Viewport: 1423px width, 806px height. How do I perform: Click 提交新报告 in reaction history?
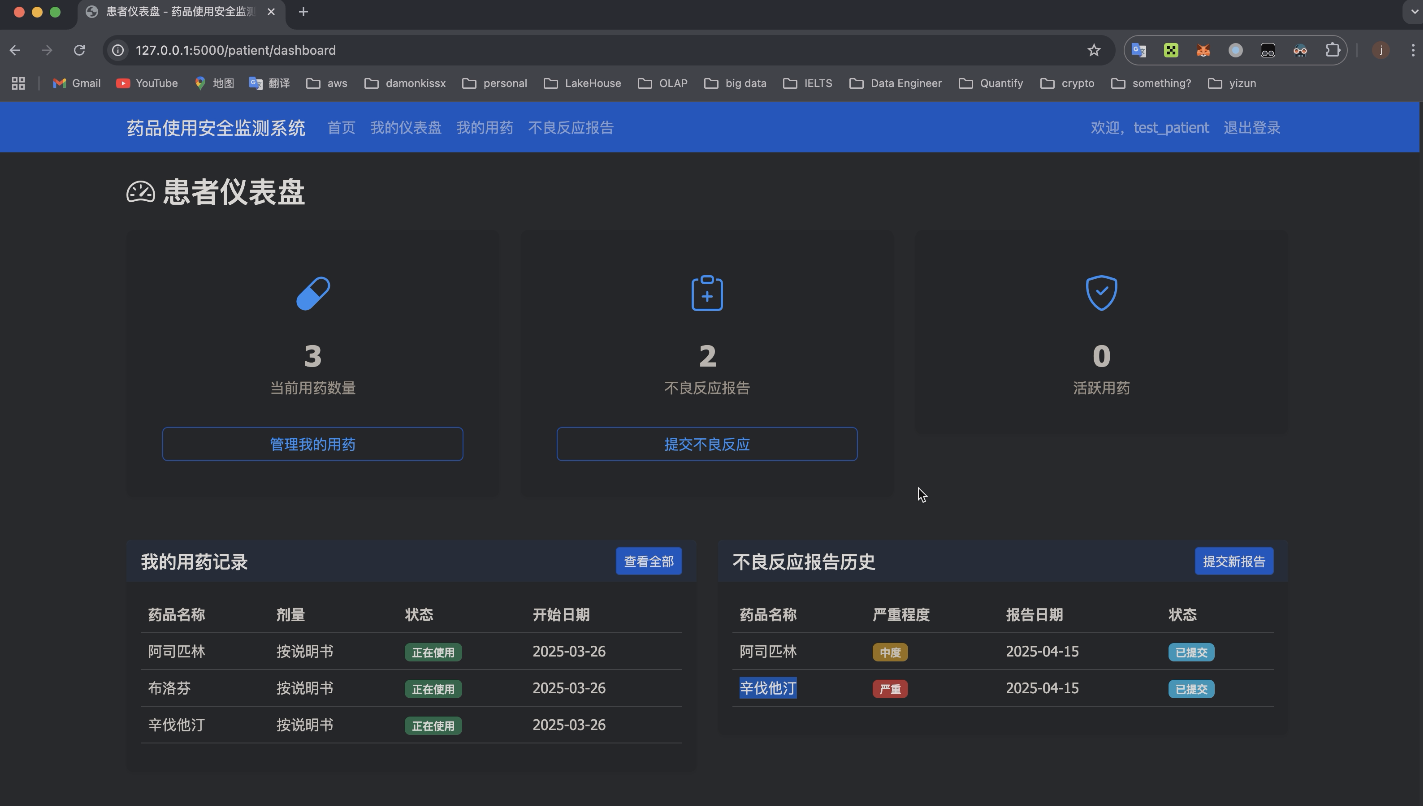click(x=1234, y=561)
